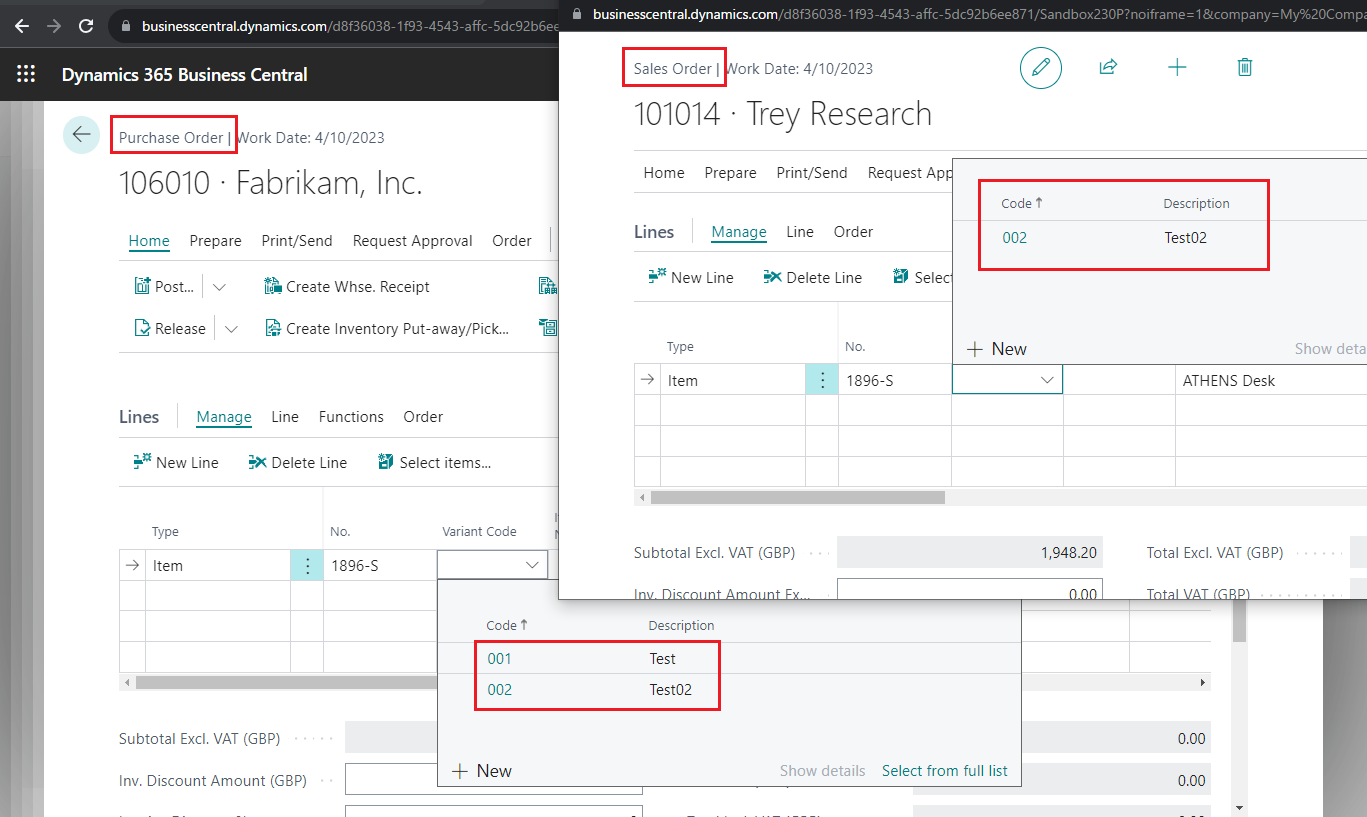
Task: Click the back arrow on Purchase Order
Action: 81,135
